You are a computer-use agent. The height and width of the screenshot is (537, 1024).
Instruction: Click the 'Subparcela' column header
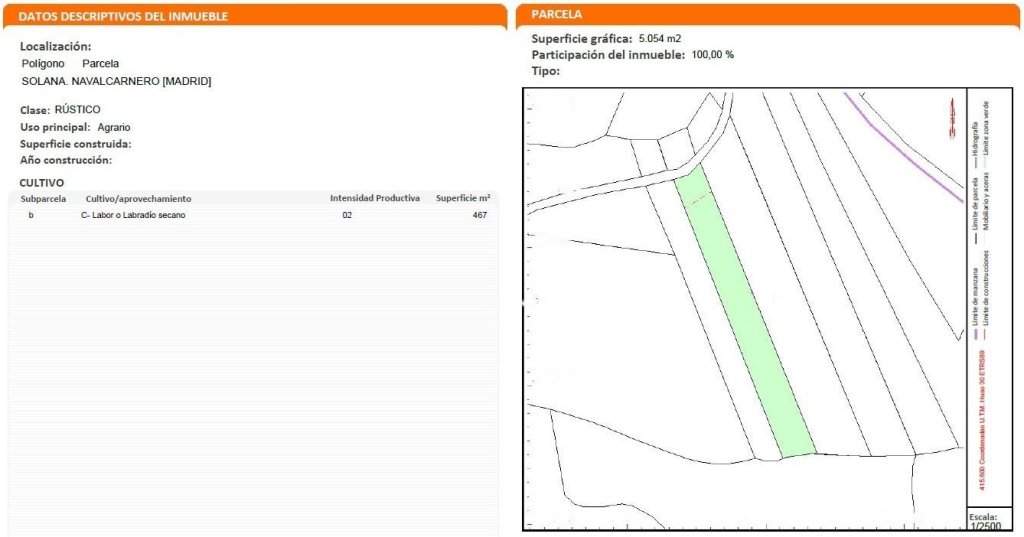coord(43,199)
